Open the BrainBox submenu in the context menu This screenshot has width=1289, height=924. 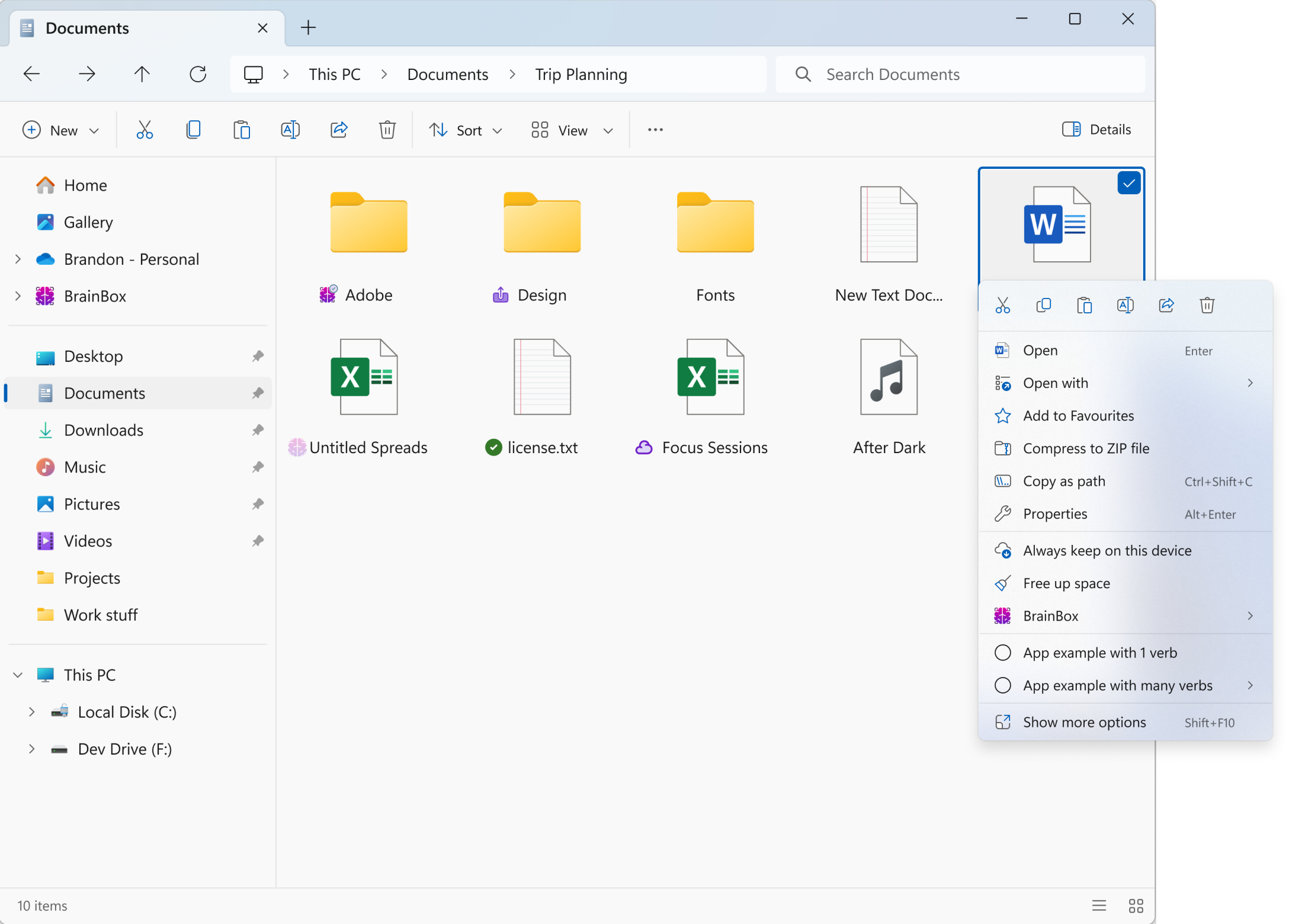coord(1125,616)
